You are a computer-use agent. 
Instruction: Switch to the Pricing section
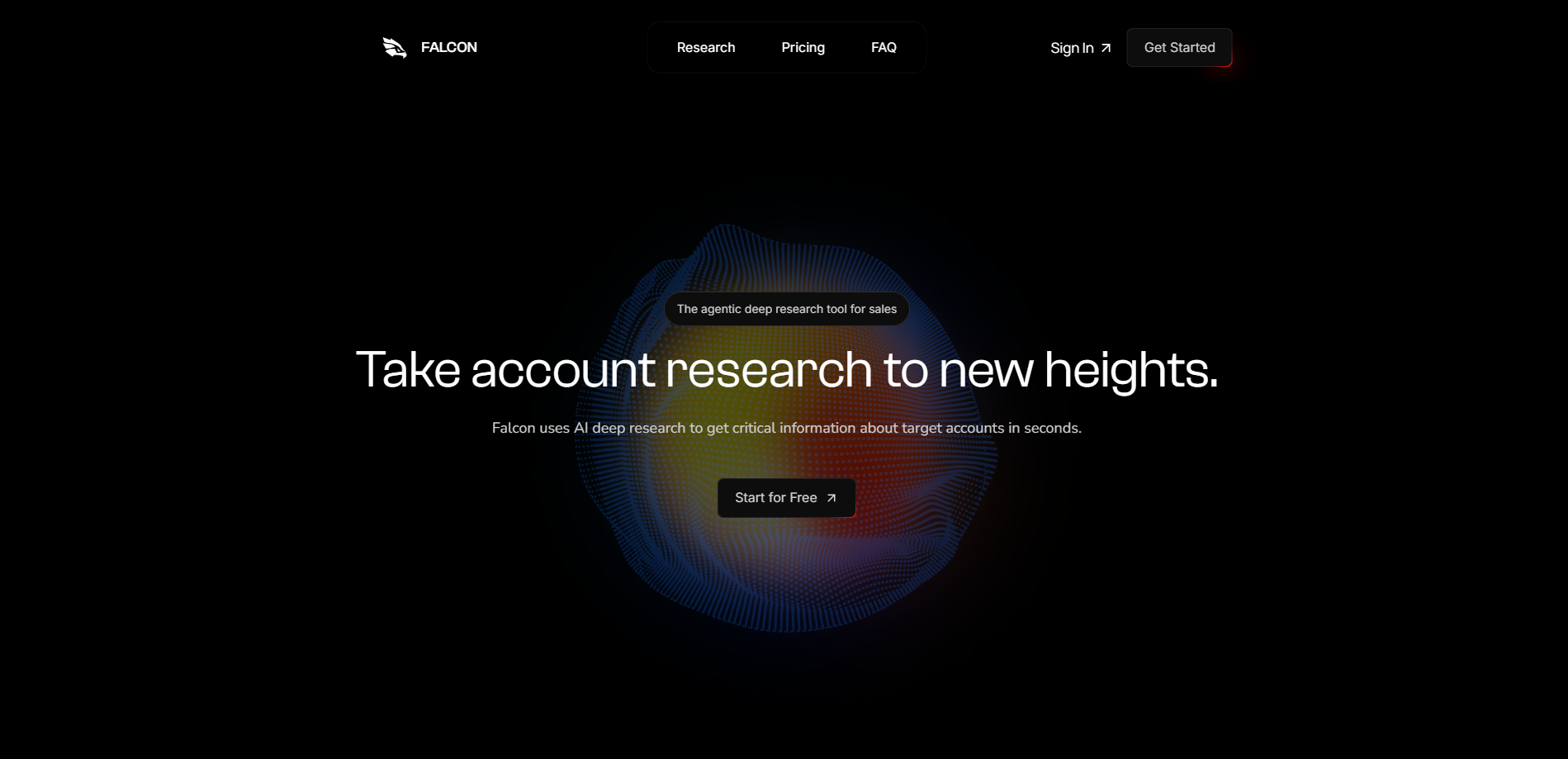coord(802,47)
